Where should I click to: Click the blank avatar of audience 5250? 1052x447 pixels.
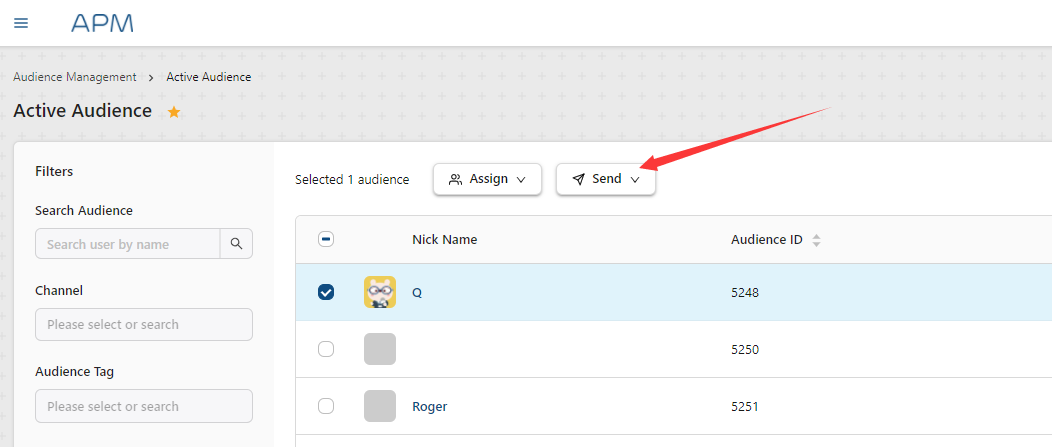pos(380,349)
